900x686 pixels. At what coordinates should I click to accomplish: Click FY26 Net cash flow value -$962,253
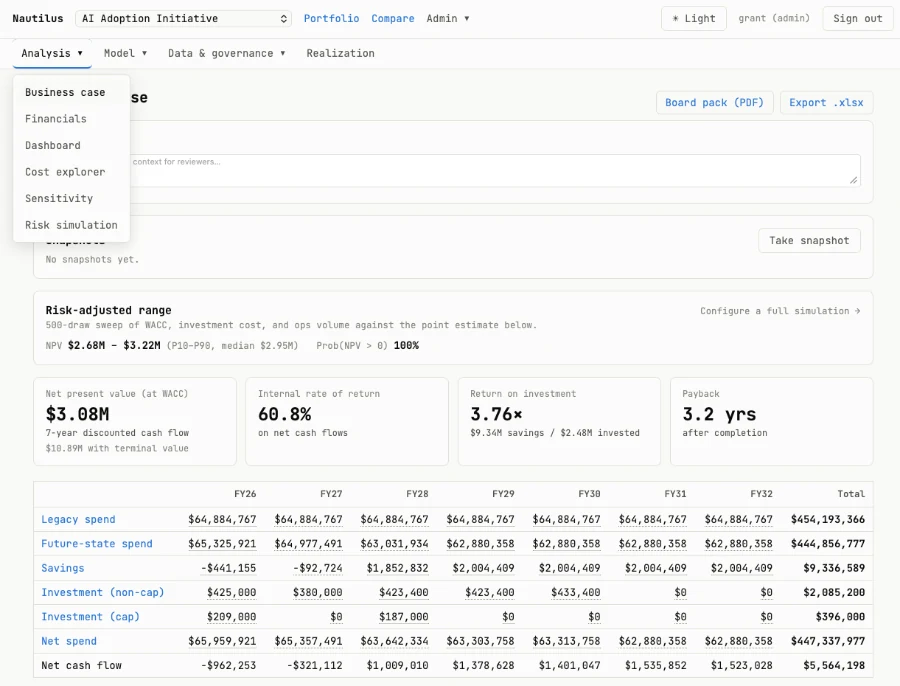[228, 665]
